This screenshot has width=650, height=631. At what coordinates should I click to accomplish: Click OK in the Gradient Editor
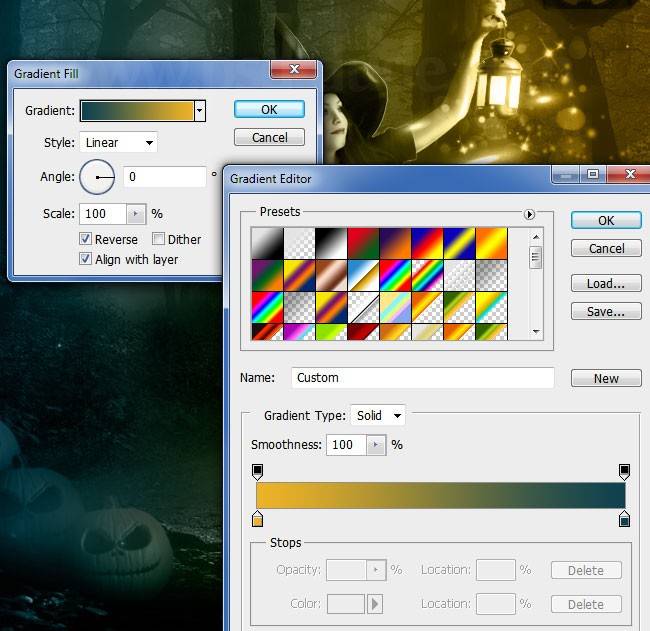coord(606,220)
